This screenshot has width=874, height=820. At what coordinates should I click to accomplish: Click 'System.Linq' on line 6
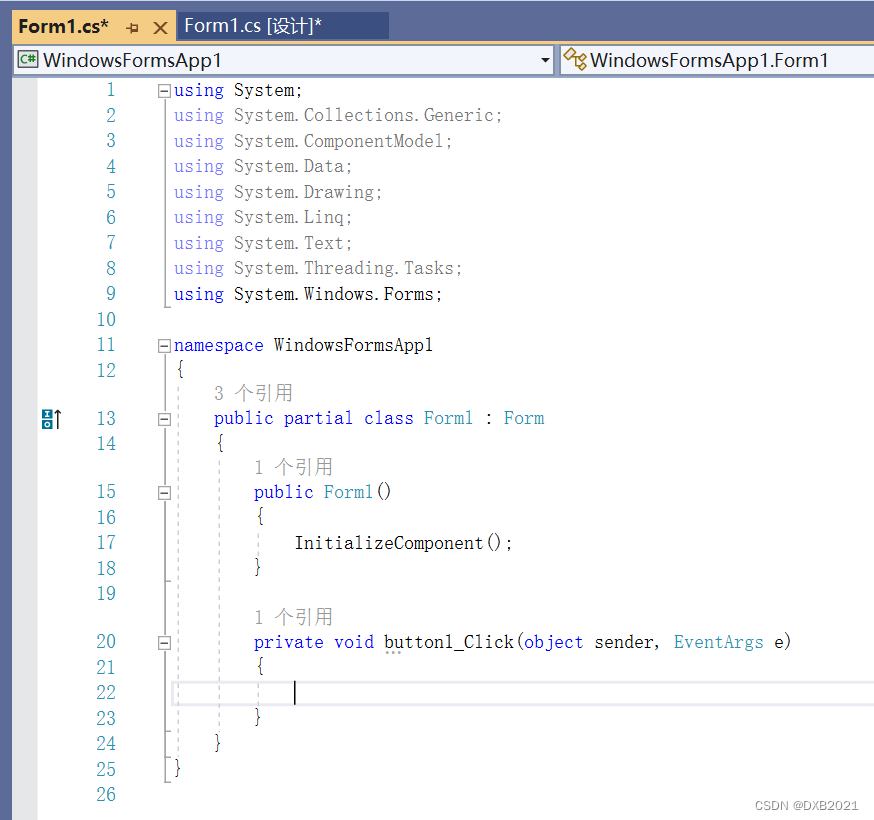pos(289,217)
